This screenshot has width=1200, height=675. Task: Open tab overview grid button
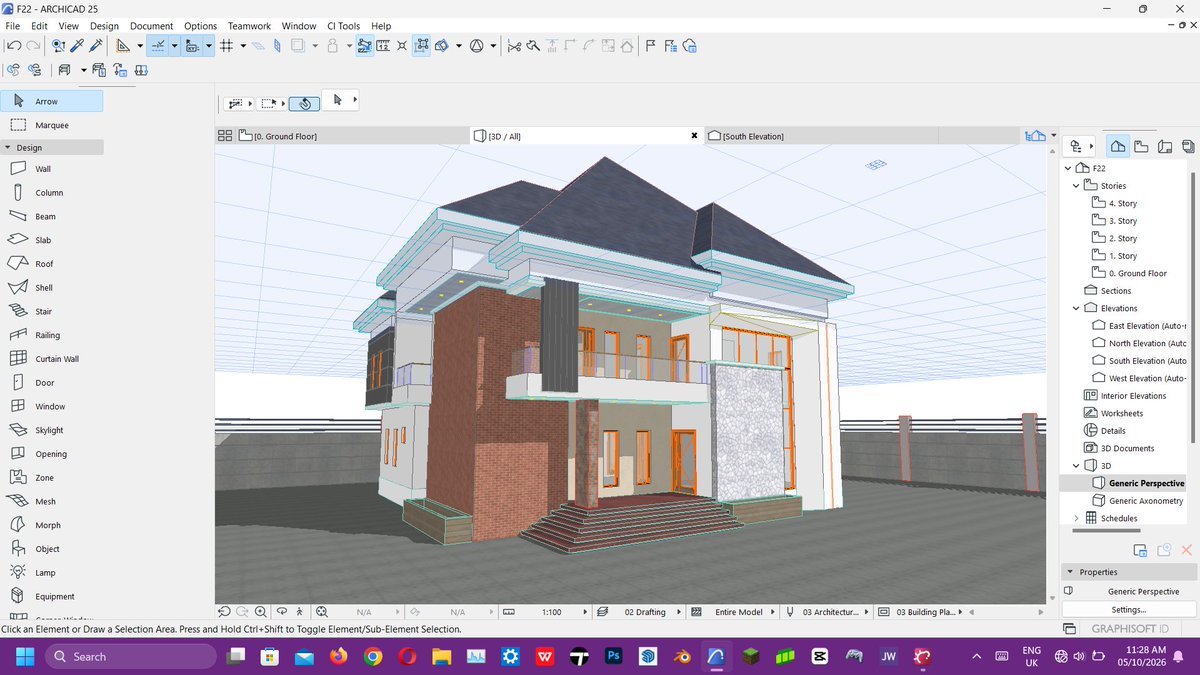[225, 136]
